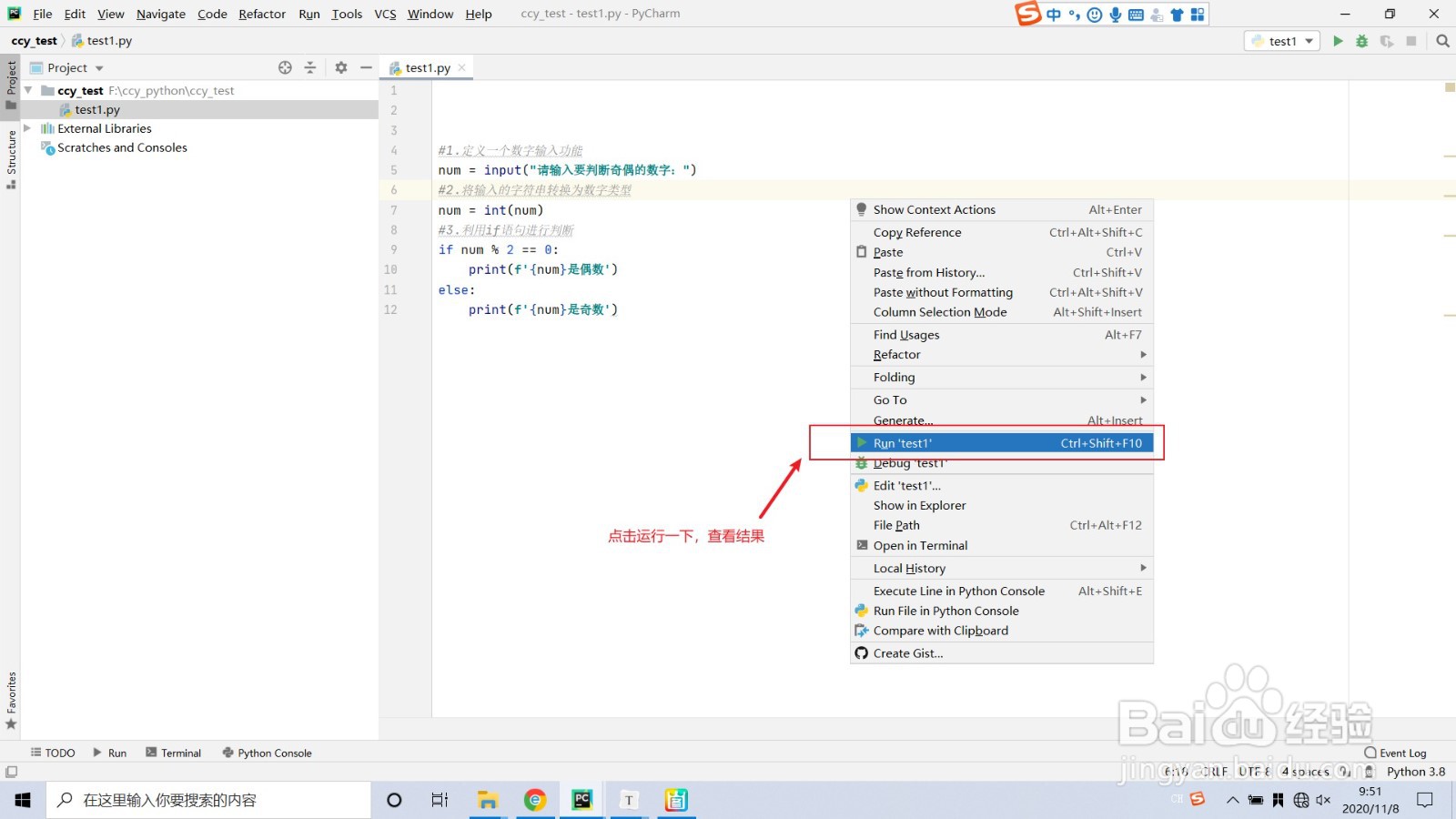Expand the Go To submenu

(1002, 400)
